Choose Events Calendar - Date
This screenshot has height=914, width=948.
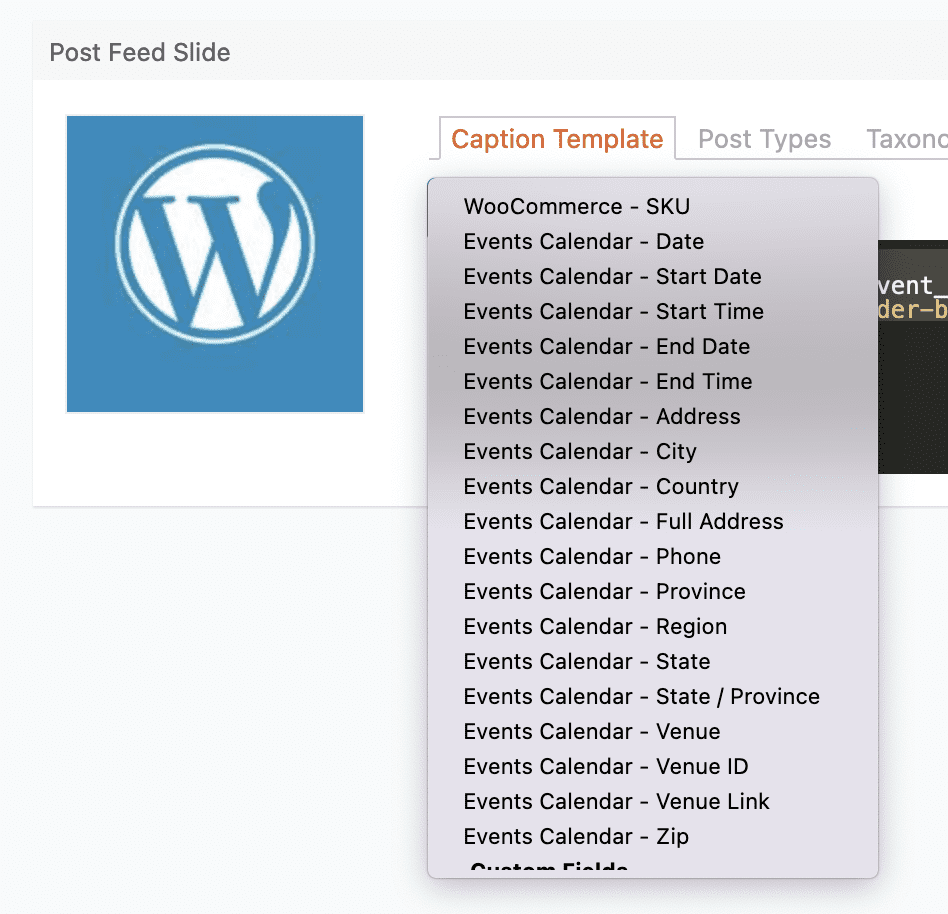click(652, 242)
